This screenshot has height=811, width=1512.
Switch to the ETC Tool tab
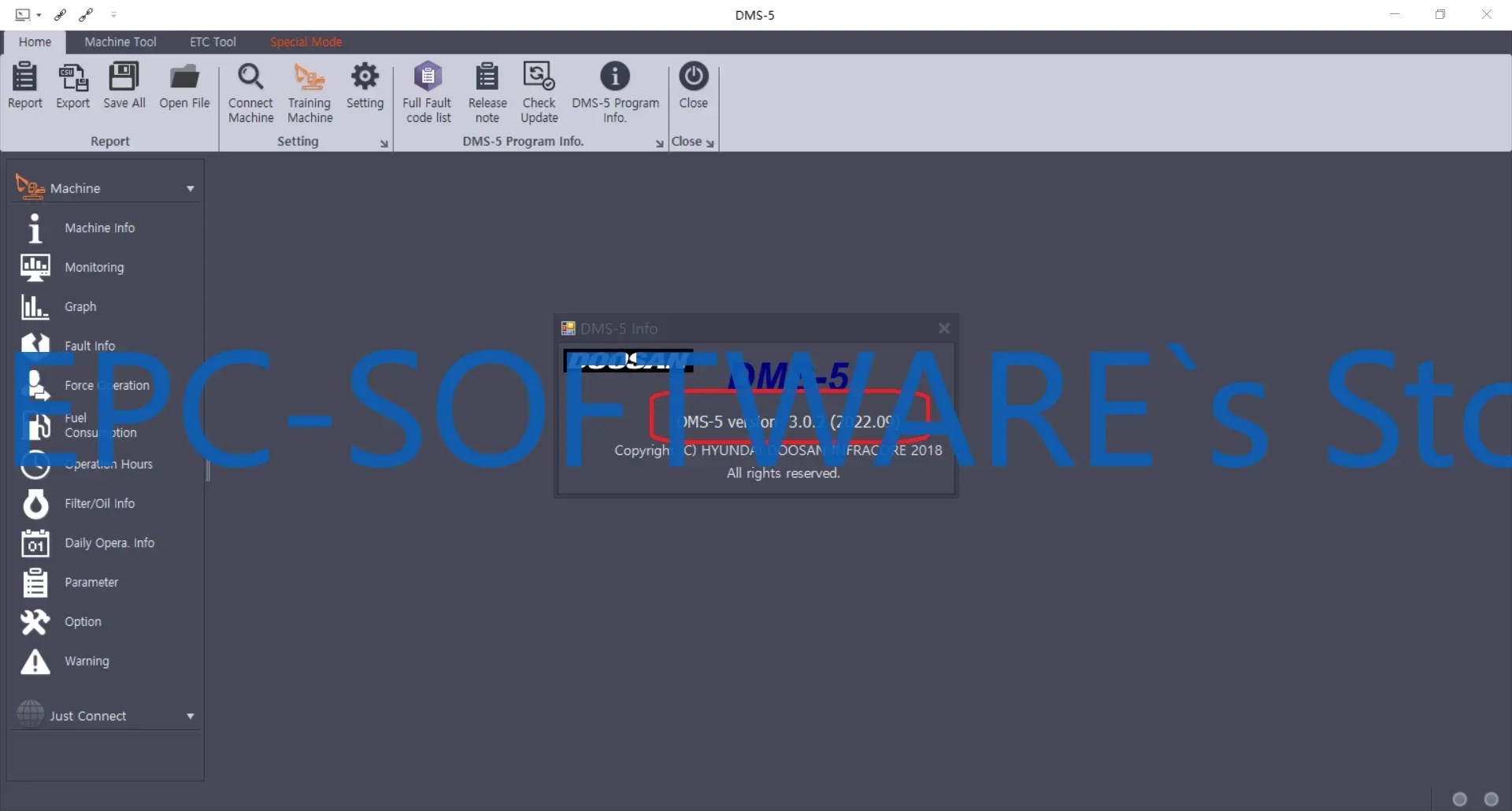[x=212, y=42]
